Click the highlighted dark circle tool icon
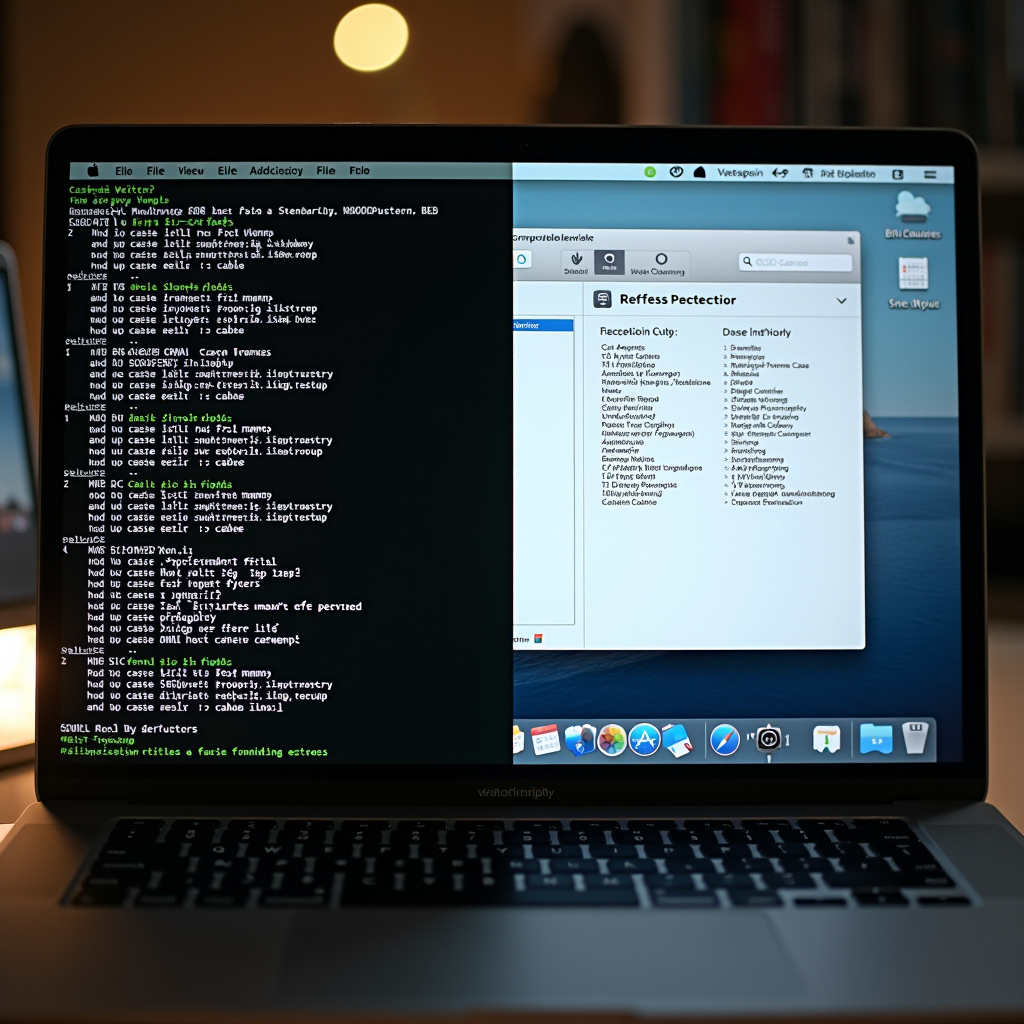Image resolution: width=1024 pixels, height=1024 pixels. (x=609, y=259)
